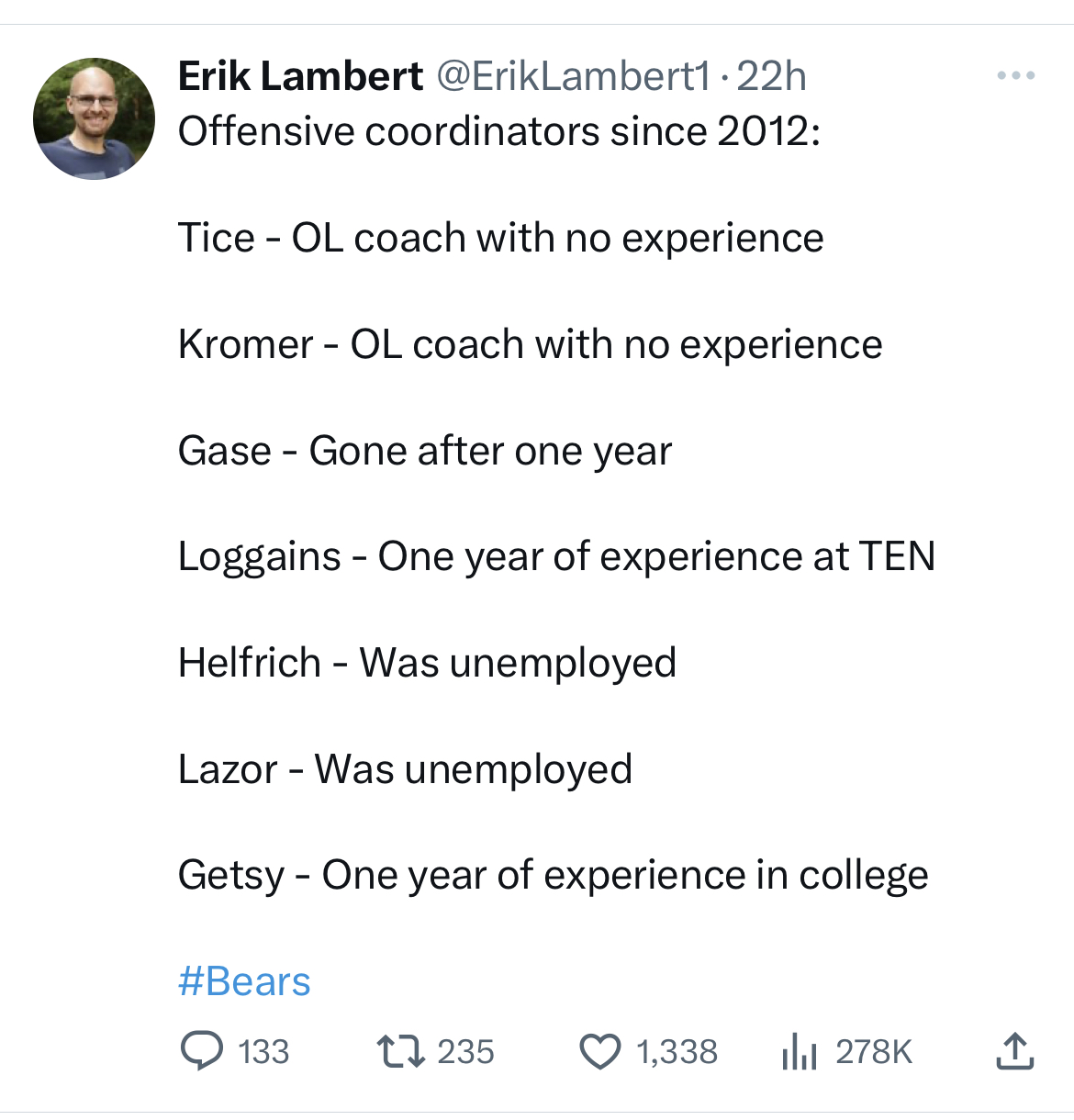Retweet this post using the arrows icon
1074x1120 pixels.
point(401,1051)
